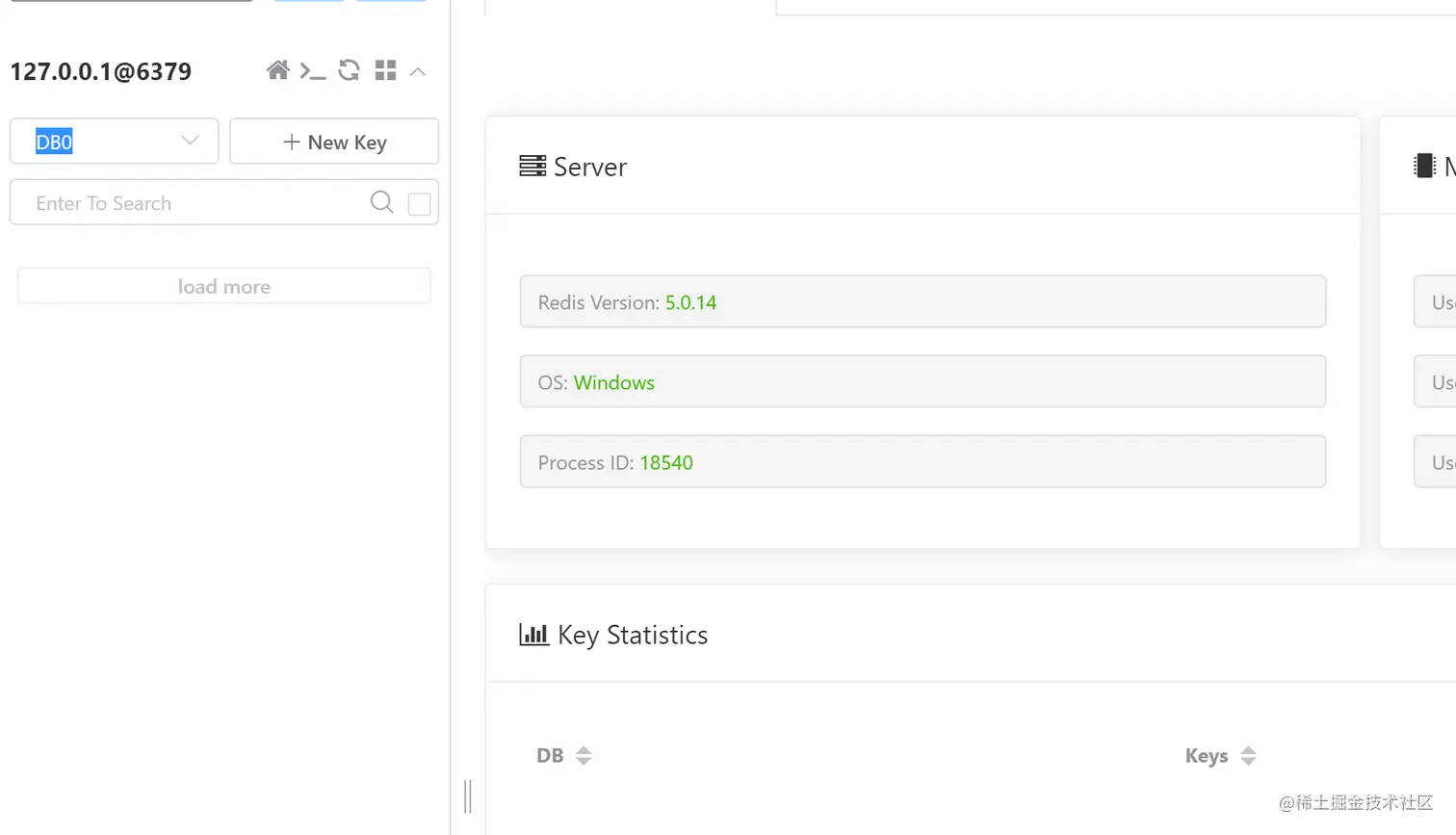This screenshot has height=835, width=1456.
Task: Click the New Key button
Action: coord(334,142)
